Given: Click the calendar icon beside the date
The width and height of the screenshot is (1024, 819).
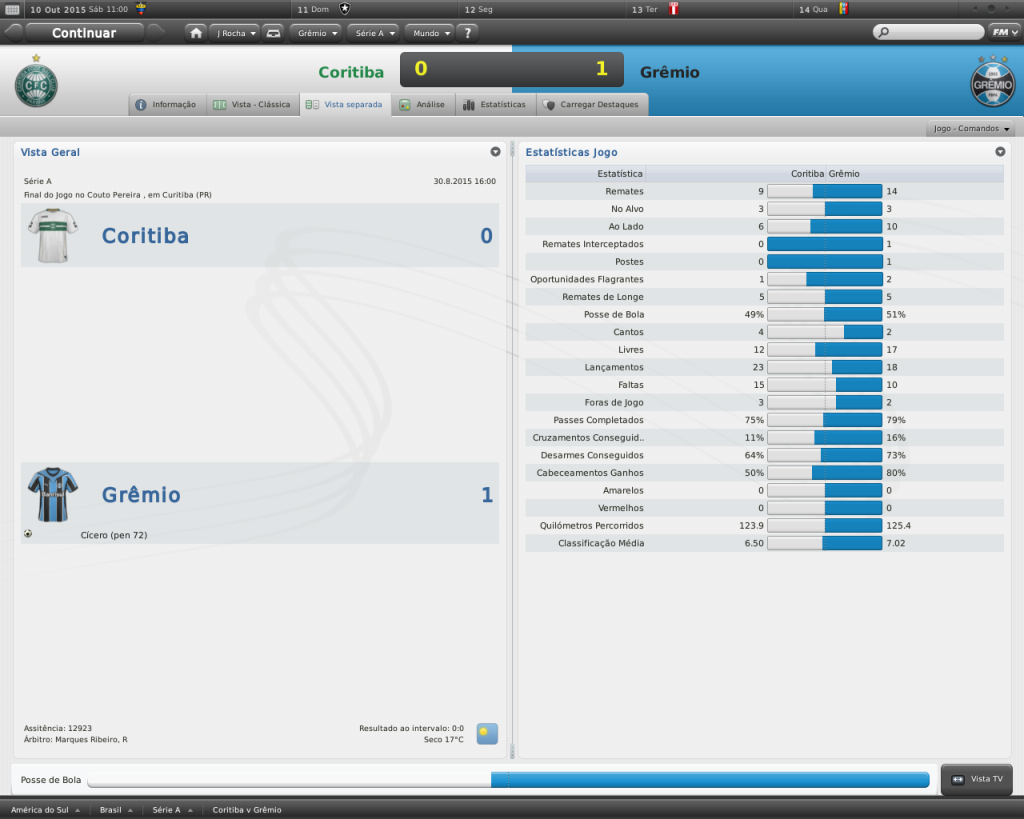Looking at the screenshot, I should pos(13,9).
